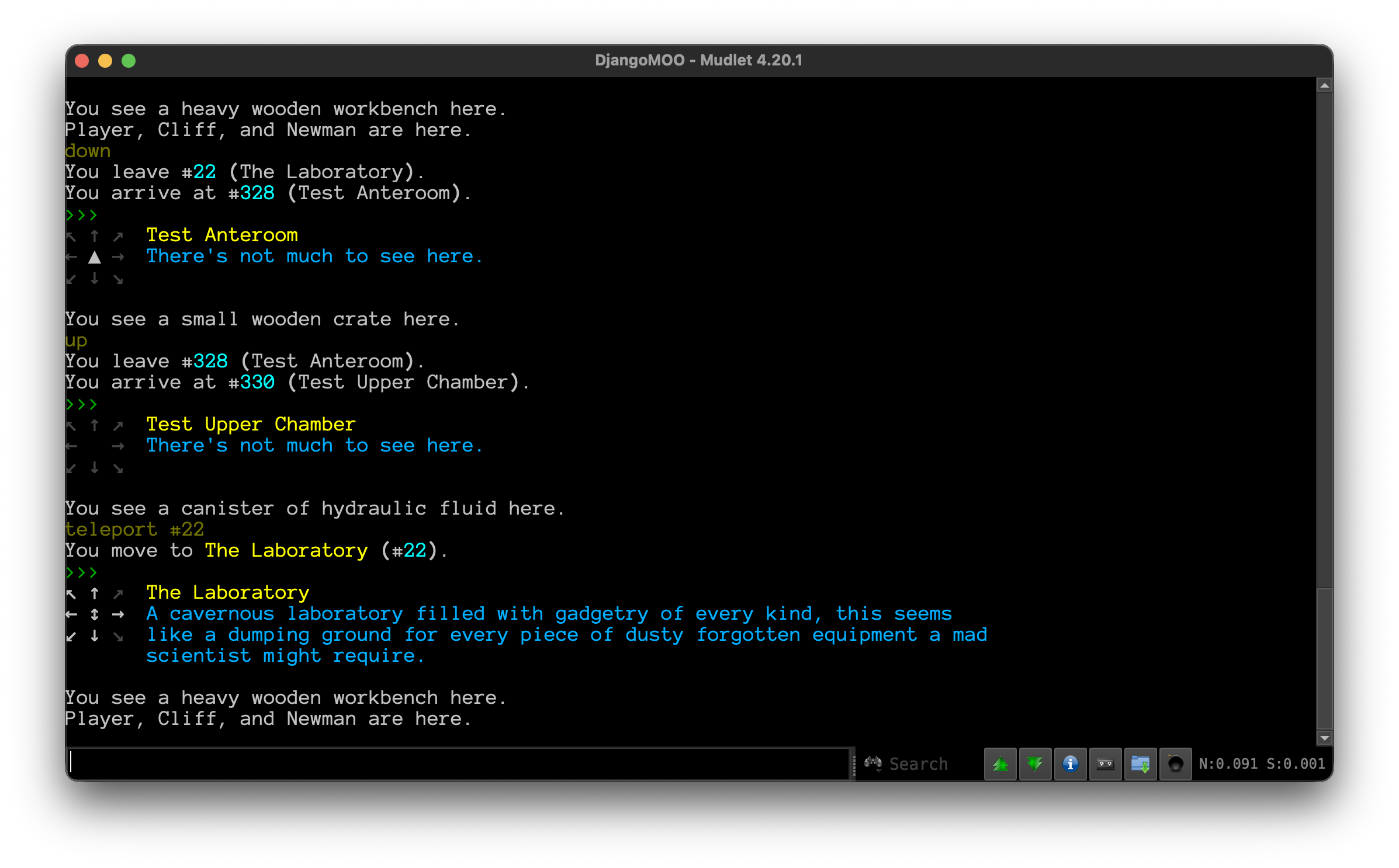Image resolution: width=1399 pixels, height=868 pixels.
Task: Click the "teleport #22" command echo
Action: [x=134, y=529]
